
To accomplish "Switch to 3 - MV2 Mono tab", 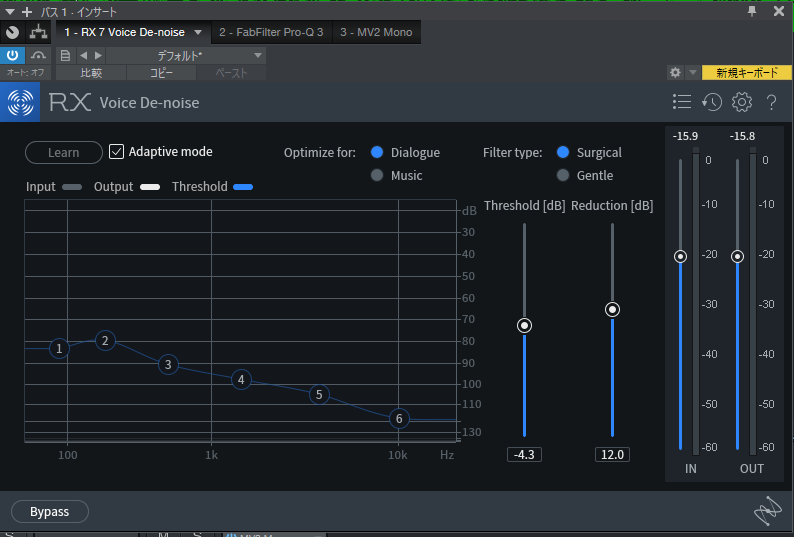I will [376, 32].
